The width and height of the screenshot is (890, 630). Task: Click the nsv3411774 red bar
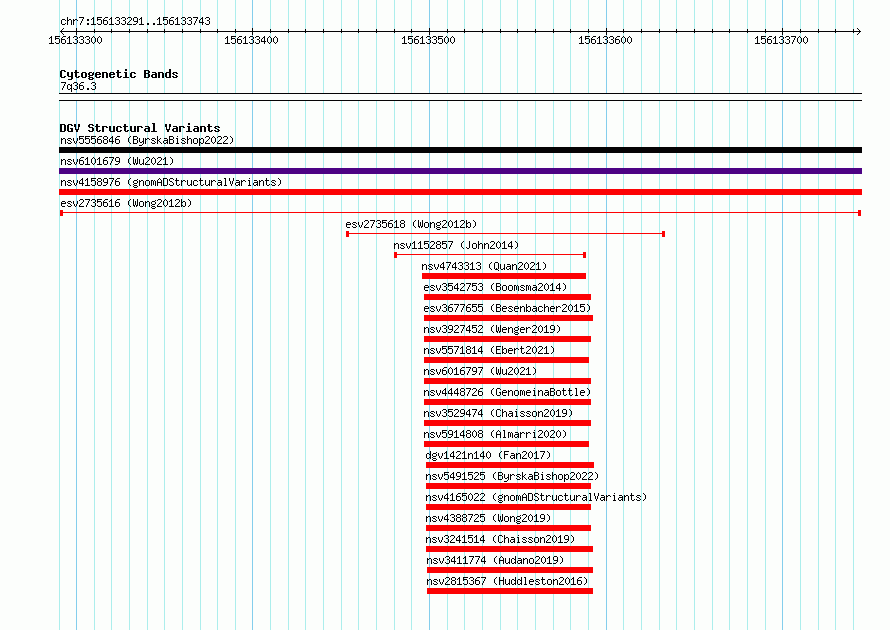pos(510,570)
